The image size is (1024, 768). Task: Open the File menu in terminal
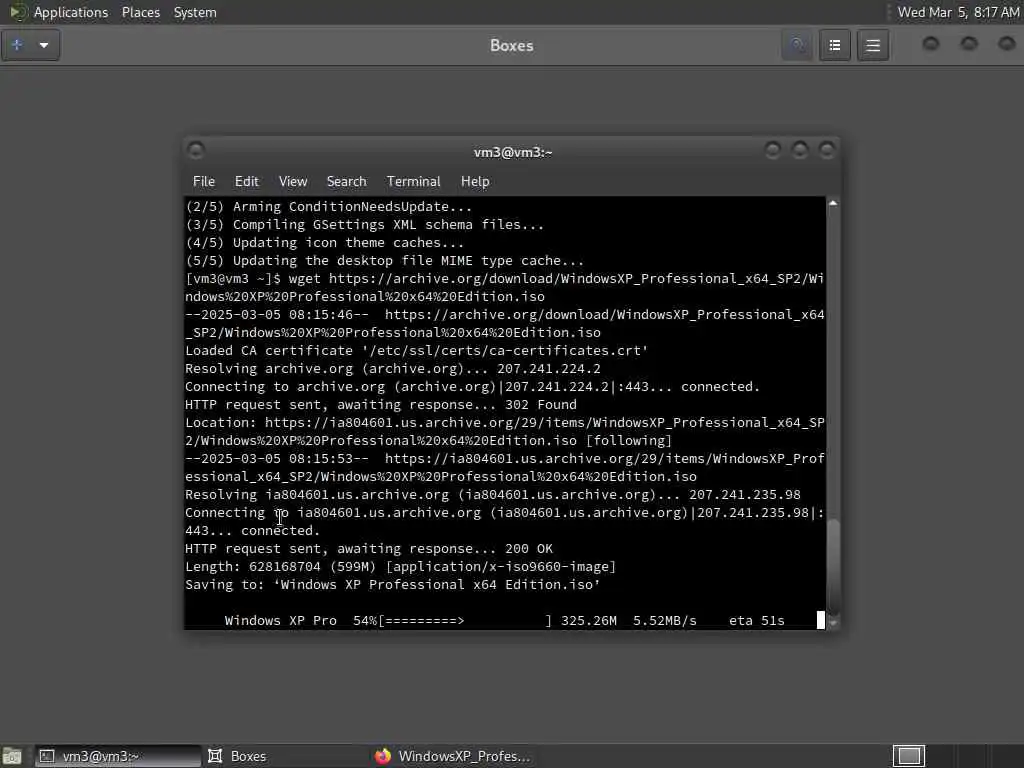pos(204,182)
